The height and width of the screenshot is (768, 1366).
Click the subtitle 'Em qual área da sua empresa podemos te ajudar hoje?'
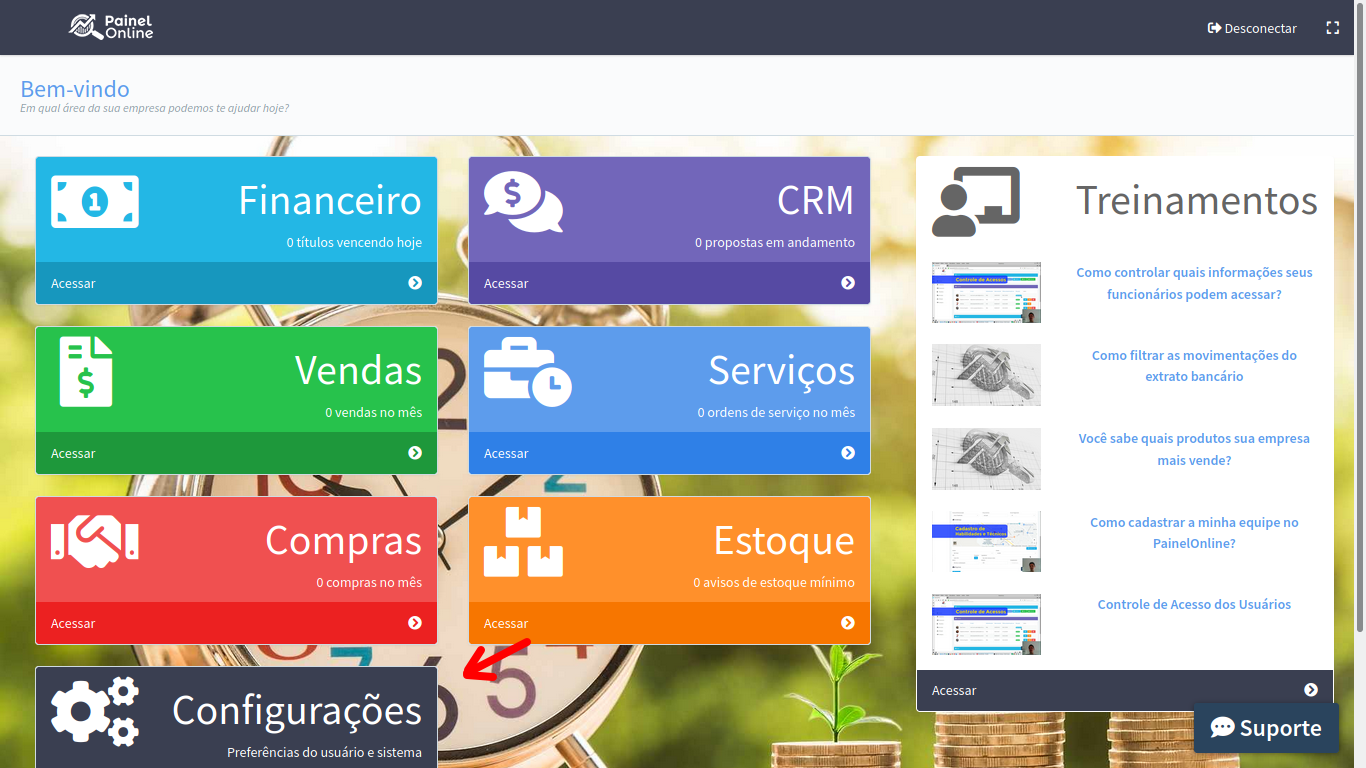pos(155,108)
